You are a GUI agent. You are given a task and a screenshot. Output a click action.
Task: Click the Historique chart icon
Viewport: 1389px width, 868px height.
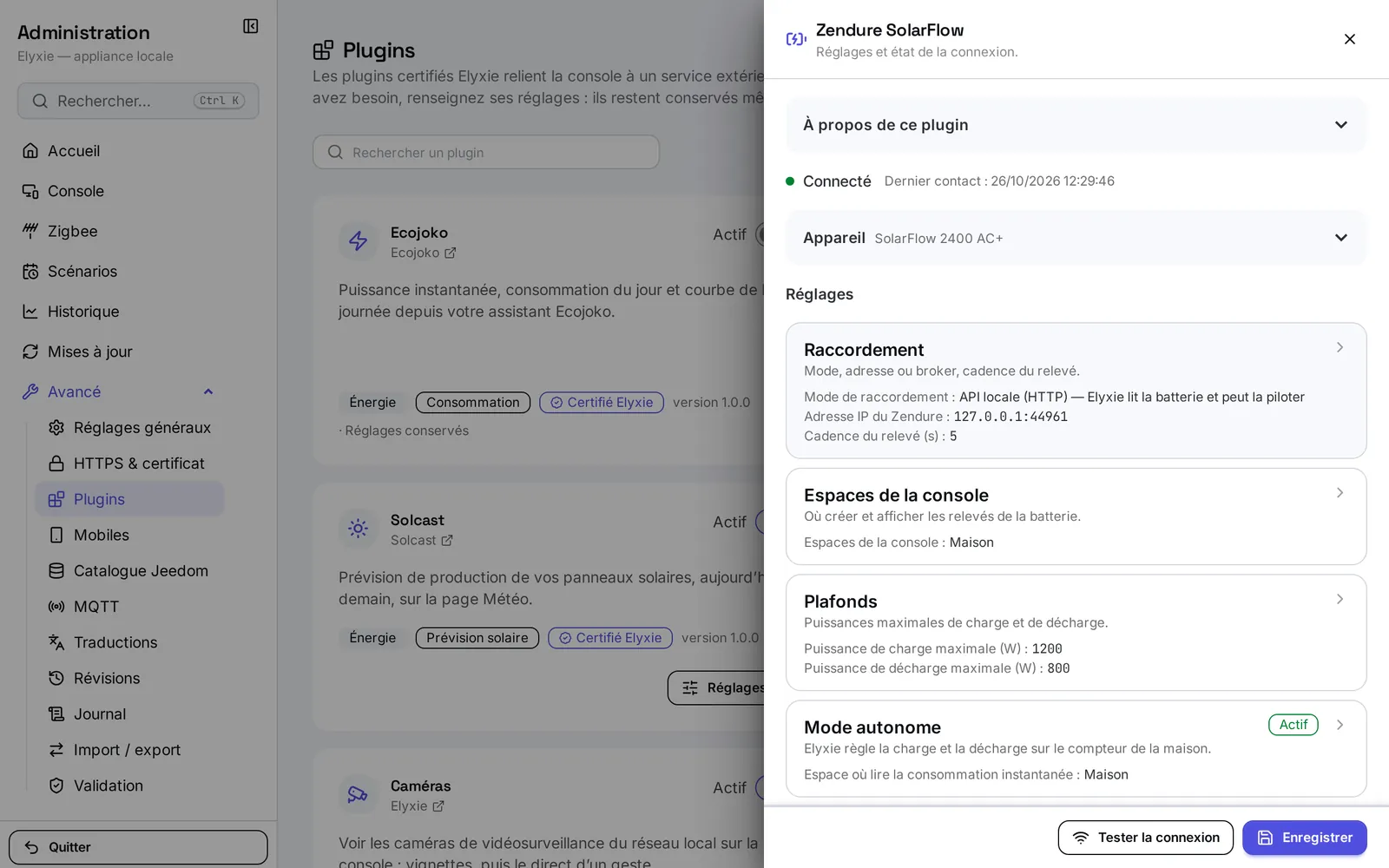pos(30,312)
